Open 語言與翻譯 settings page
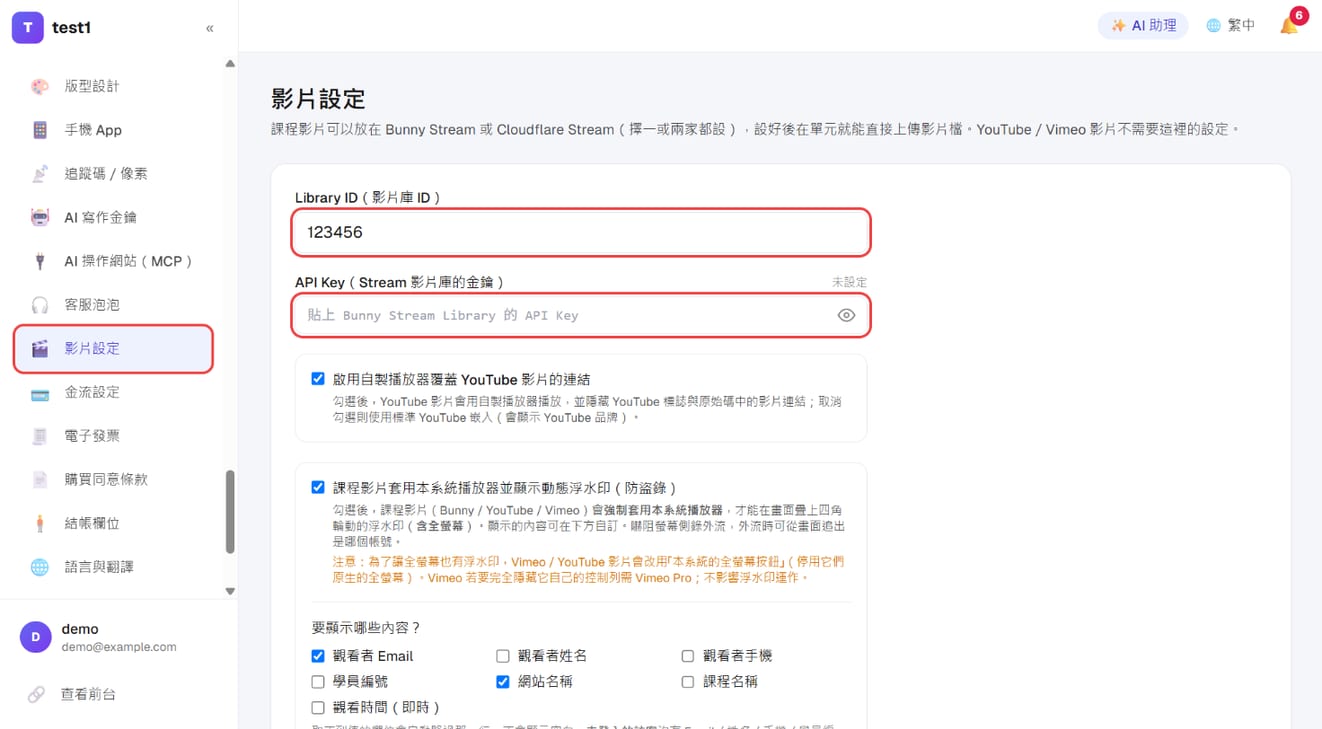Viewport: 1322px width, 729px height. tap(114, 567)
